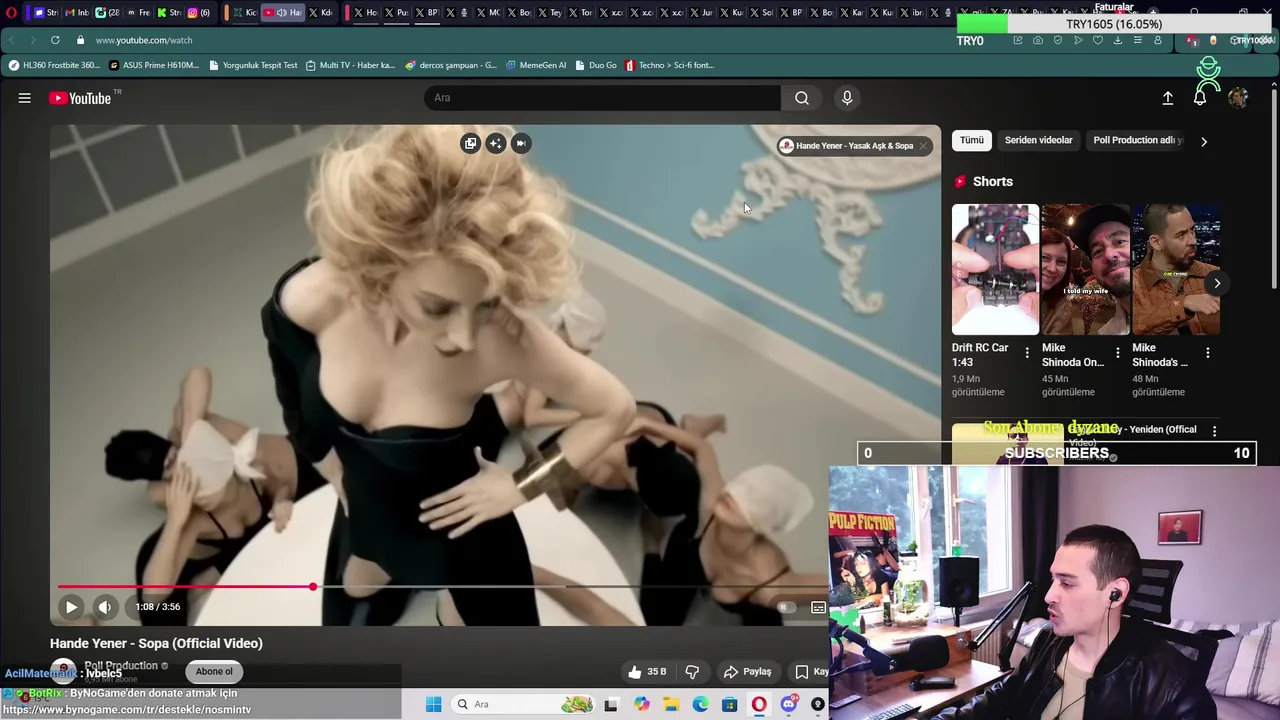
Task: Click the Windows taskbar Ara search box
Action: (x=523, y=704)
